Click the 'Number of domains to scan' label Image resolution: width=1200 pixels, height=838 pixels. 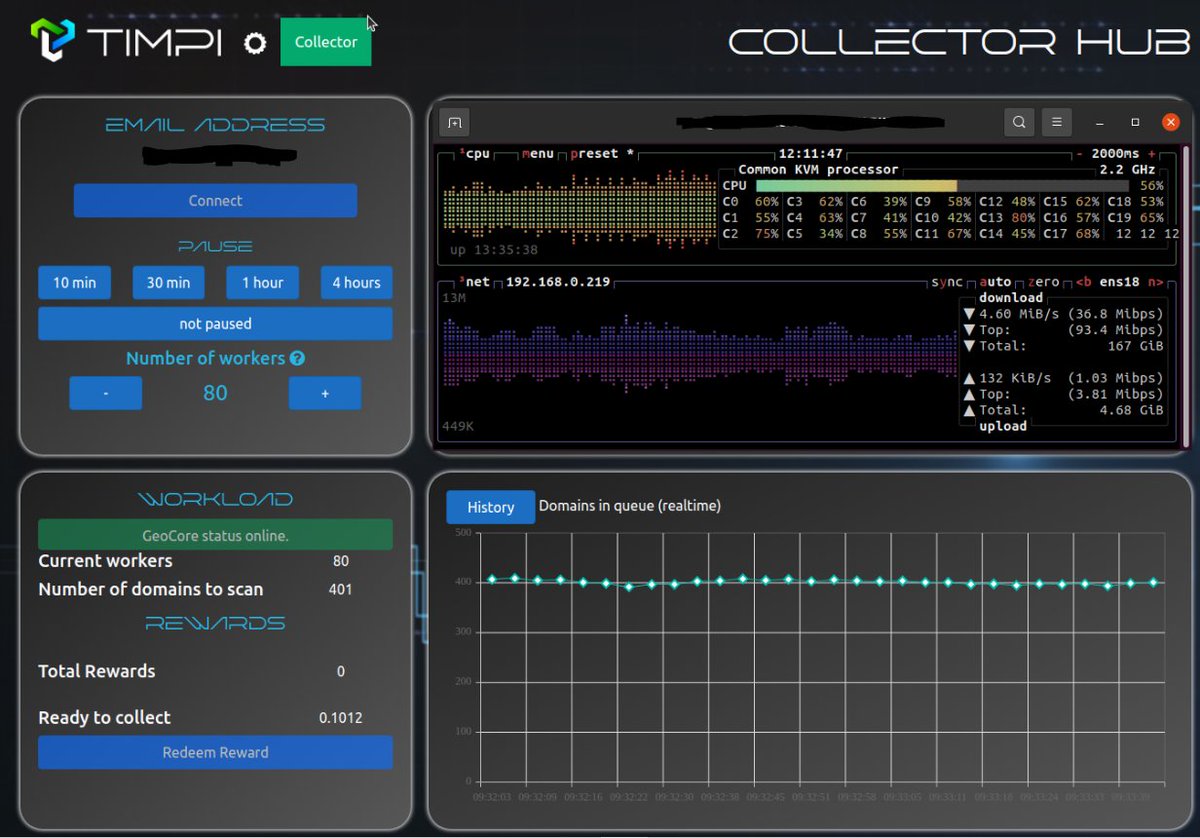click(151, 589)
